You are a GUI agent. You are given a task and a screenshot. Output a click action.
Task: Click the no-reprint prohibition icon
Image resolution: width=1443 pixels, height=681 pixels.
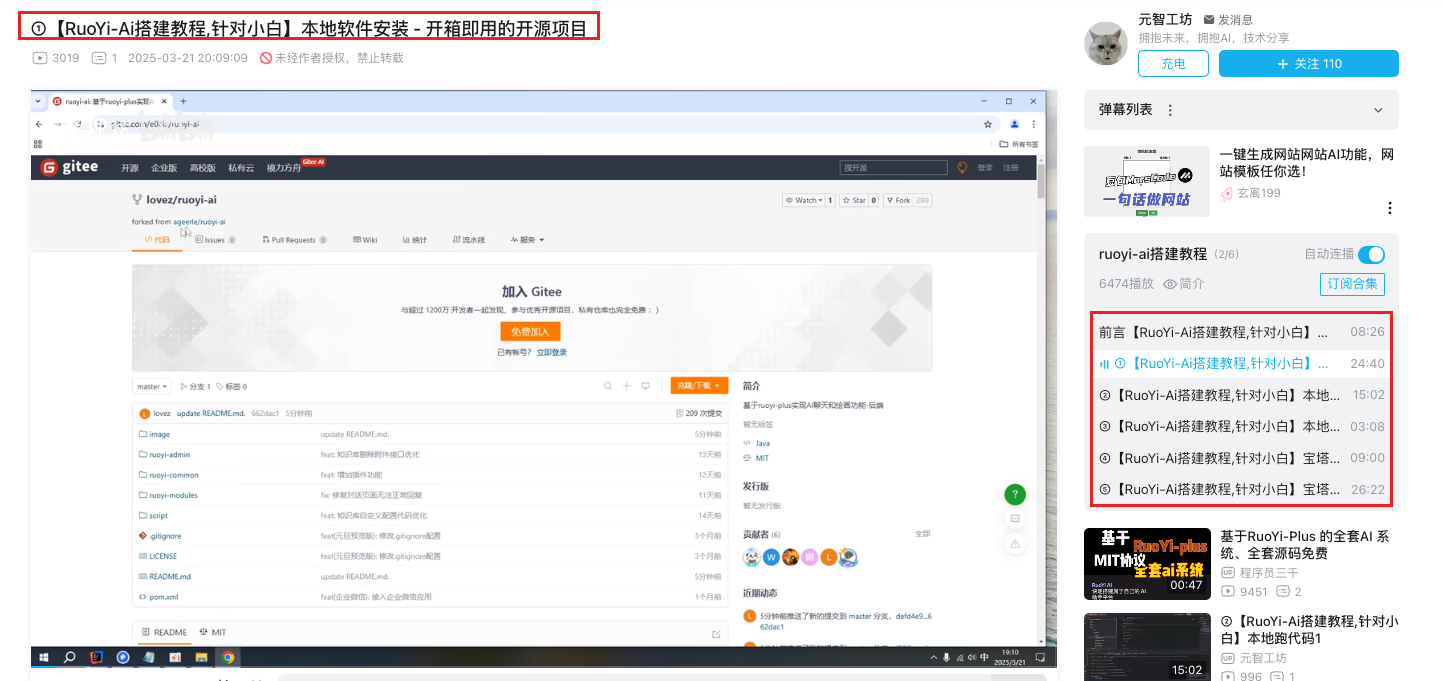266,58
